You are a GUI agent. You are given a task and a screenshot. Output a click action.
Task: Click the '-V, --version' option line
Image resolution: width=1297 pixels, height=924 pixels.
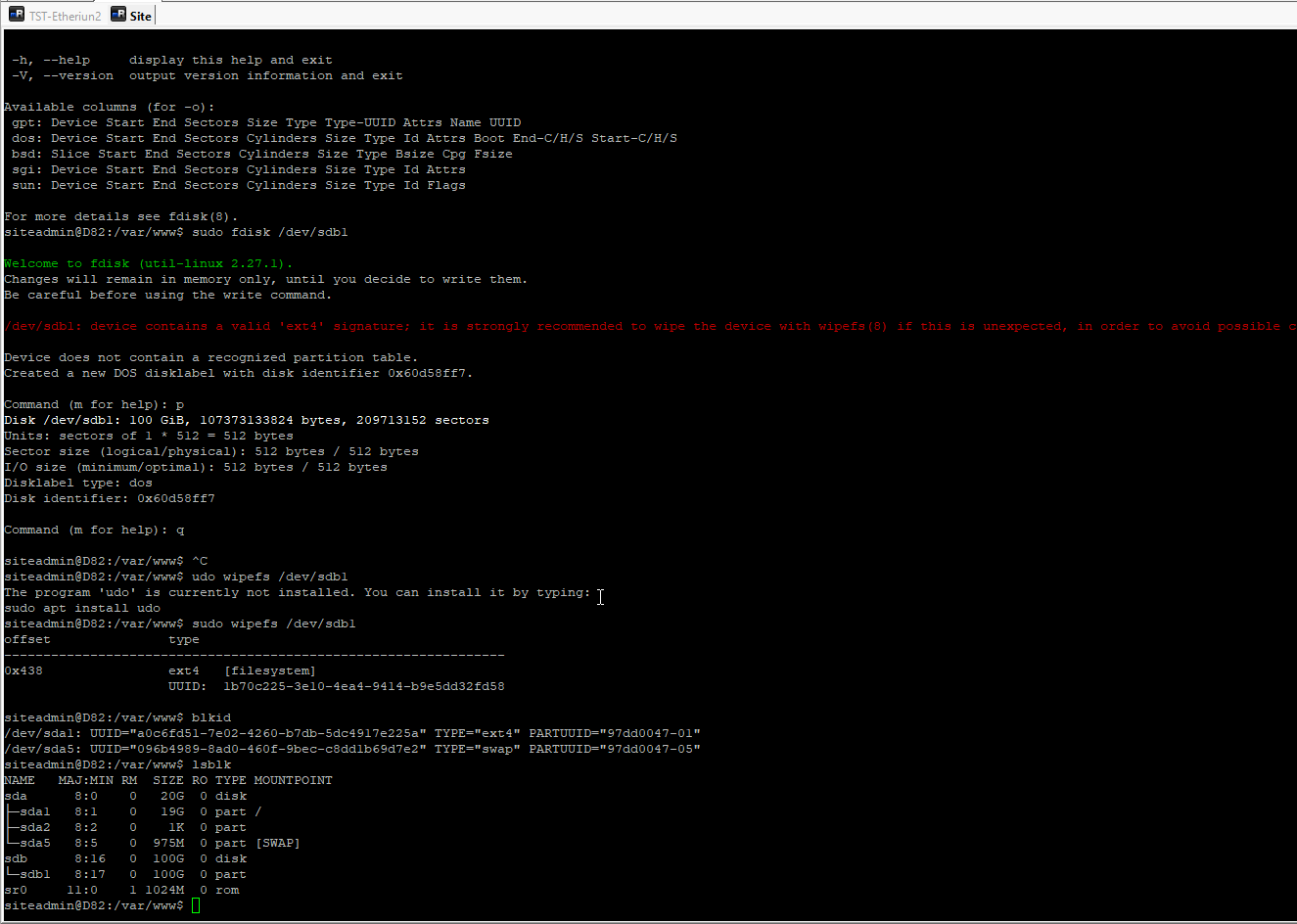pyautogui.click(x=208, y=75)
